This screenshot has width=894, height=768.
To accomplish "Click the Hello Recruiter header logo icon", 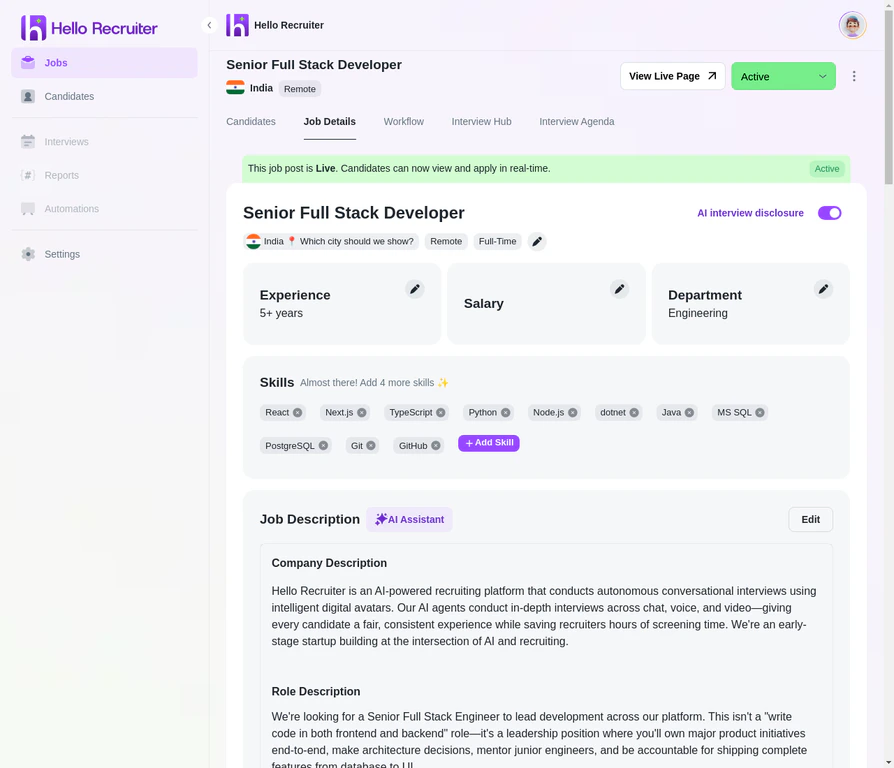I will [x=237, y=25].
